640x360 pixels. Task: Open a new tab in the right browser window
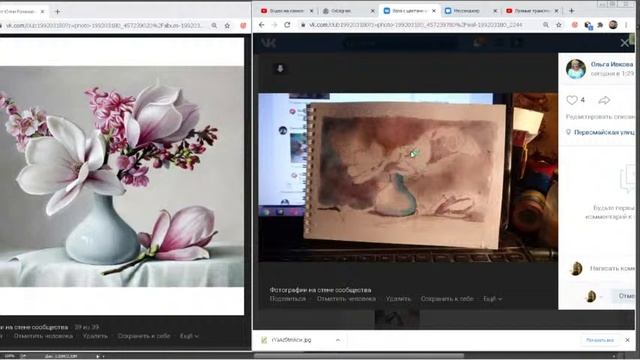pyautogui.click(x=571, y=11)
